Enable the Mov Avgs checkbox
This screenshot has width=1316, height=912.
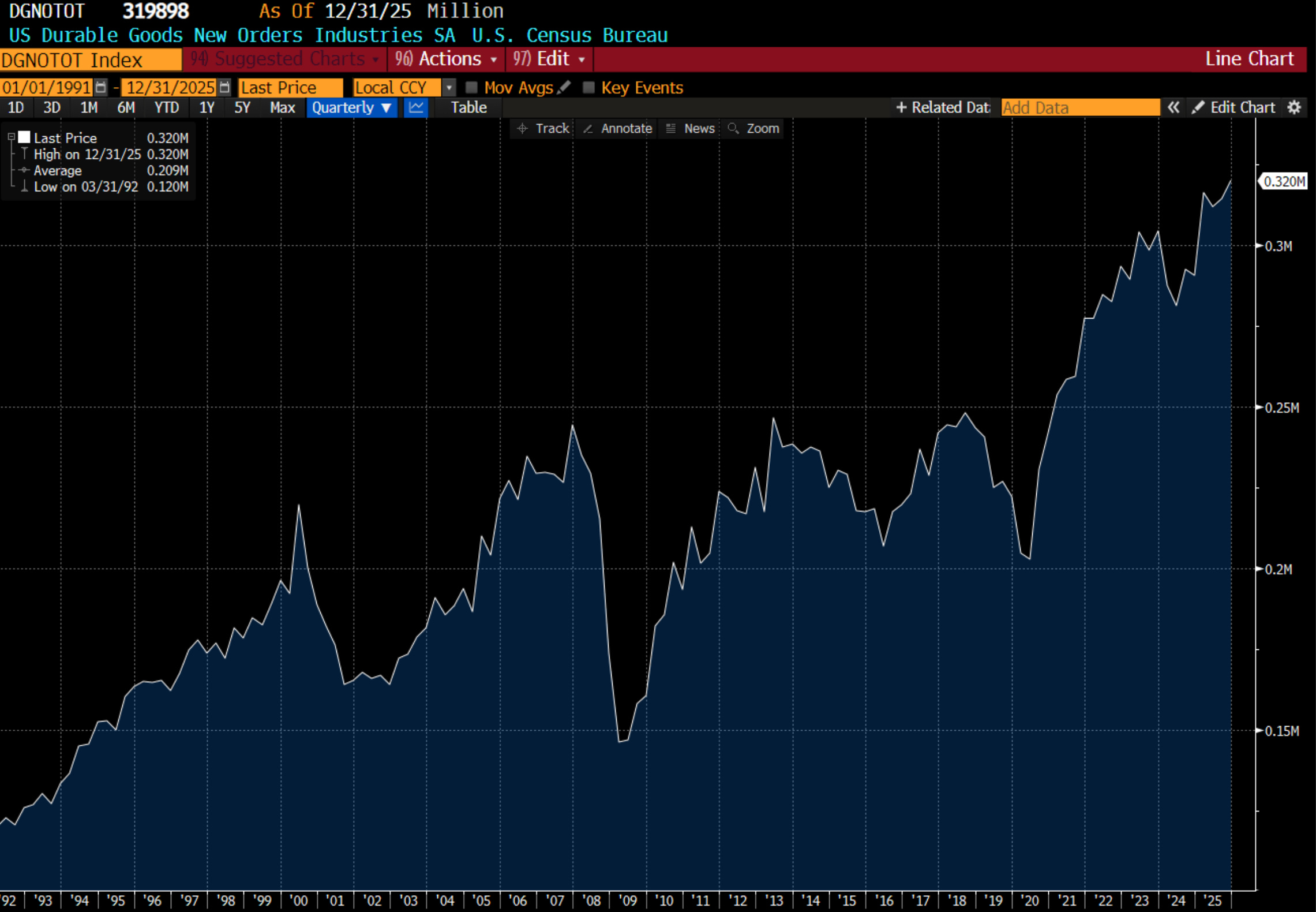tap(471, 87)
